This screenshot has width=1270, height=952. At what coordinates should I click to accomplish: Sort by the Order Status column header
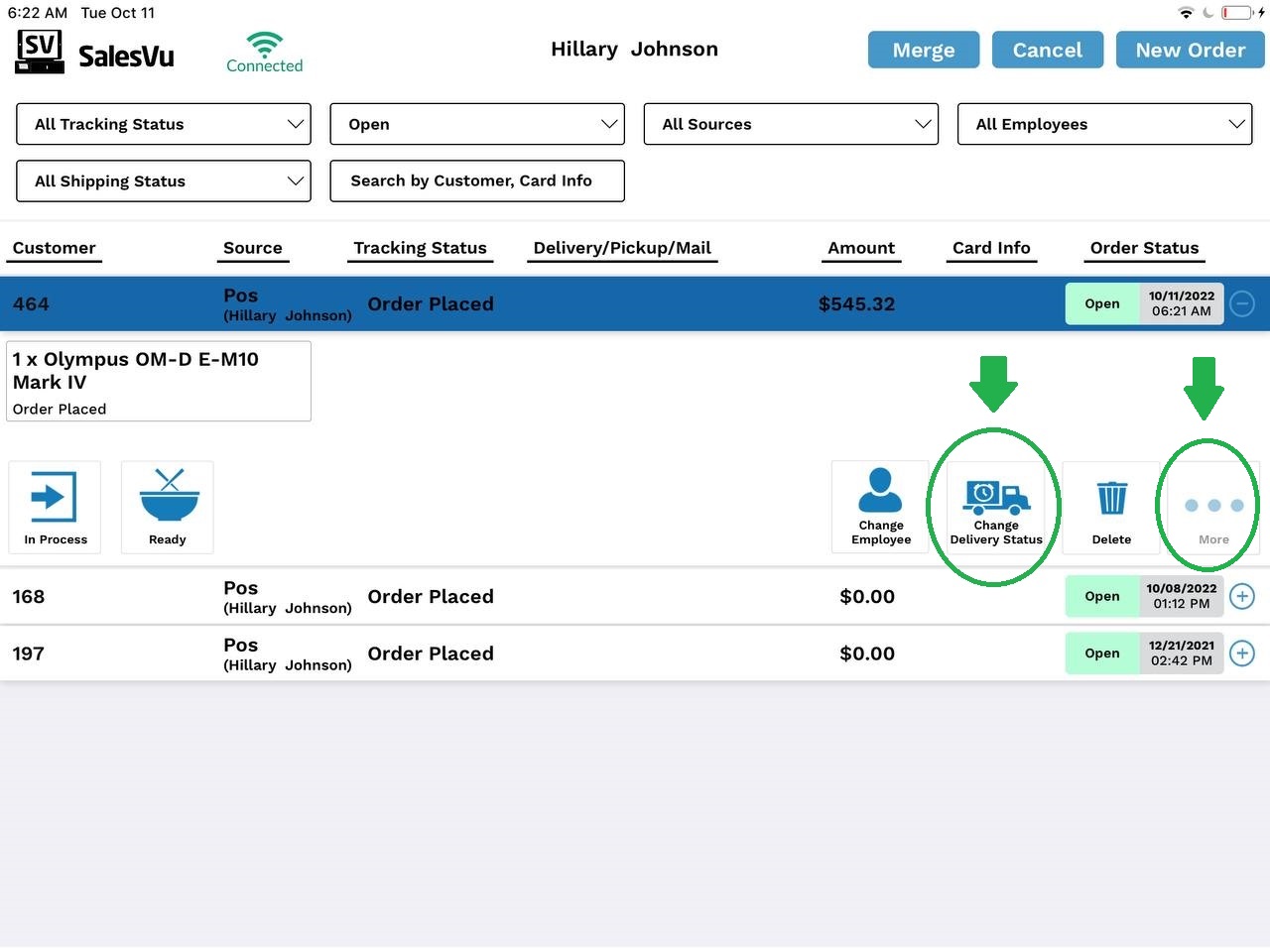[1144, 248]
